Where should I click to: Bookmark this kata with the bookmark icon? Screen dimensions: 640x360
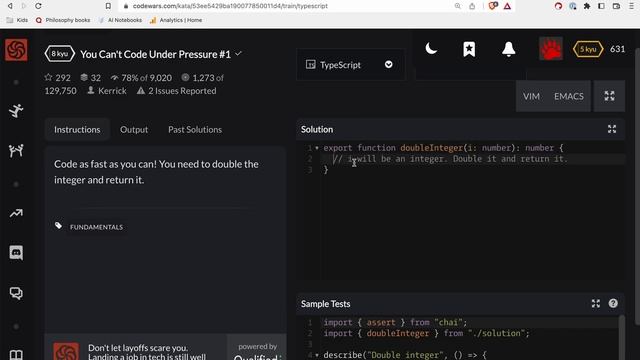469,49
